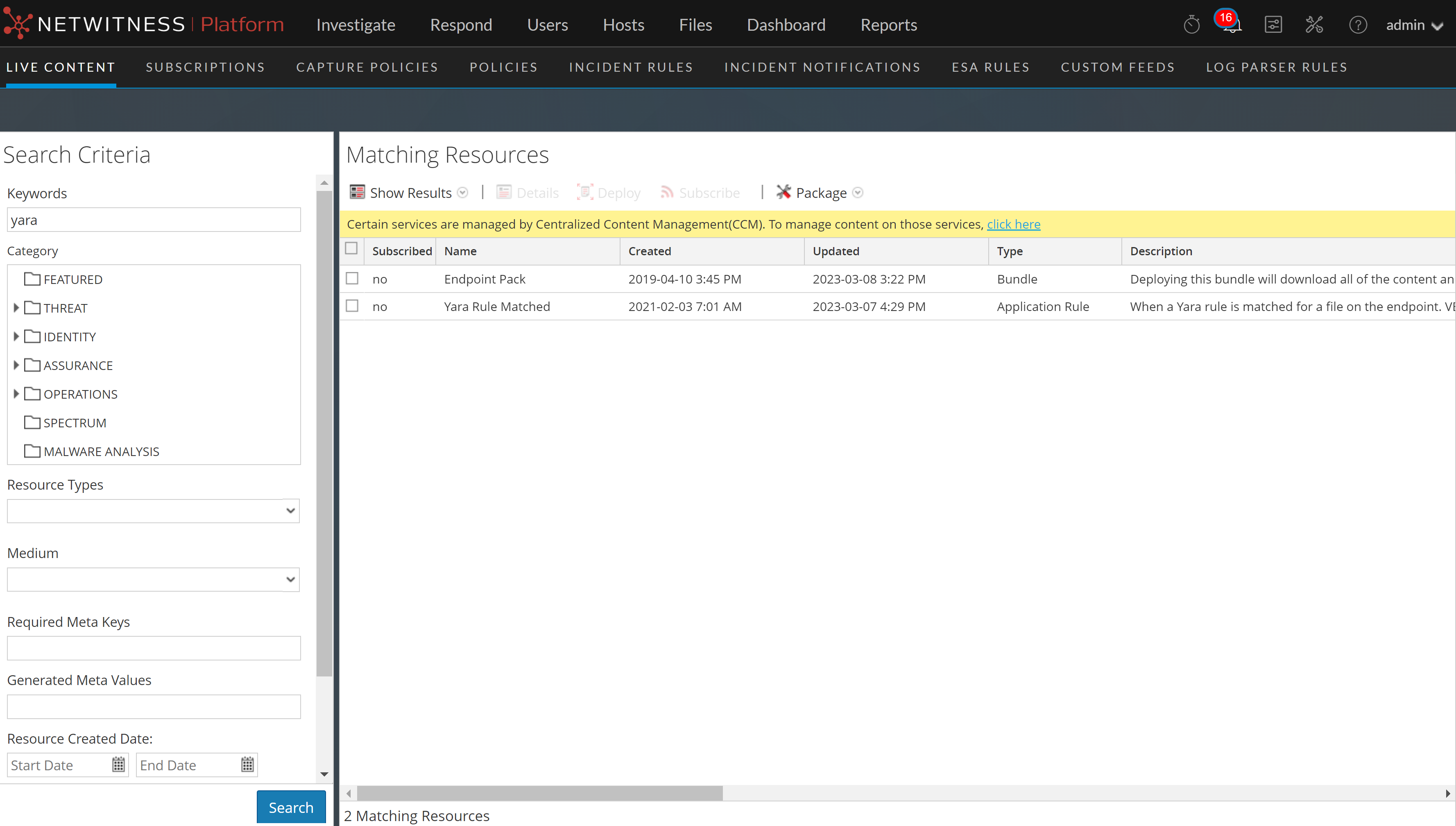
Task: Focus the Keywords input containing yara
Action: point(154,220)
